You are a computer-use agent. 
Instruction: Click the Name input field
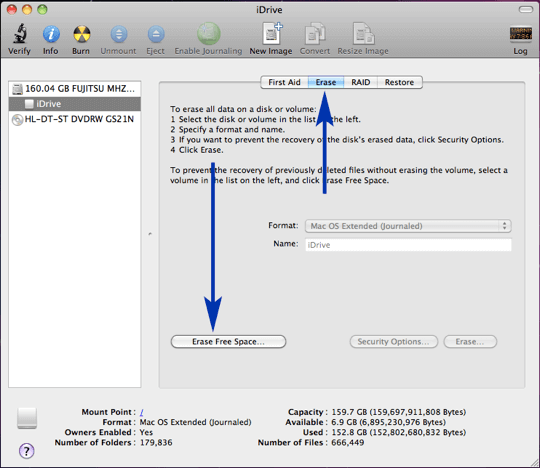point(408,245)
